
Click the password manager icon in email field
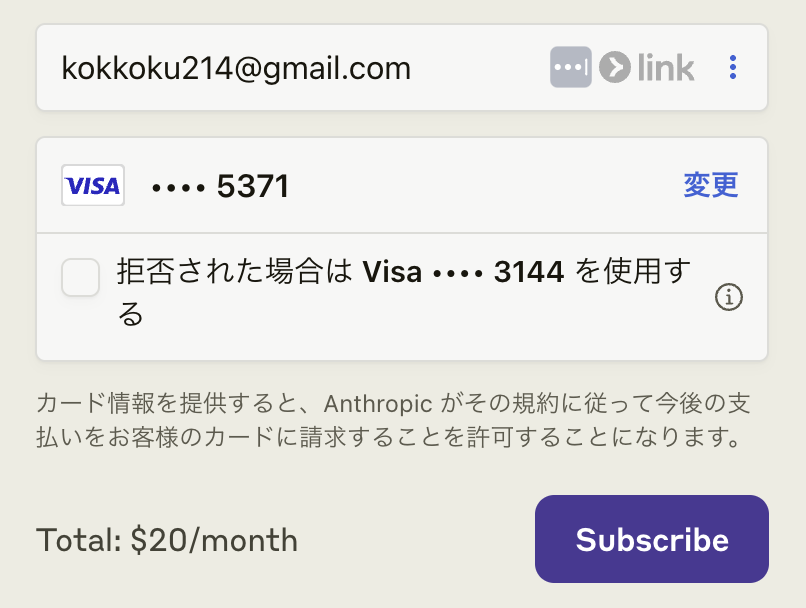570,68
